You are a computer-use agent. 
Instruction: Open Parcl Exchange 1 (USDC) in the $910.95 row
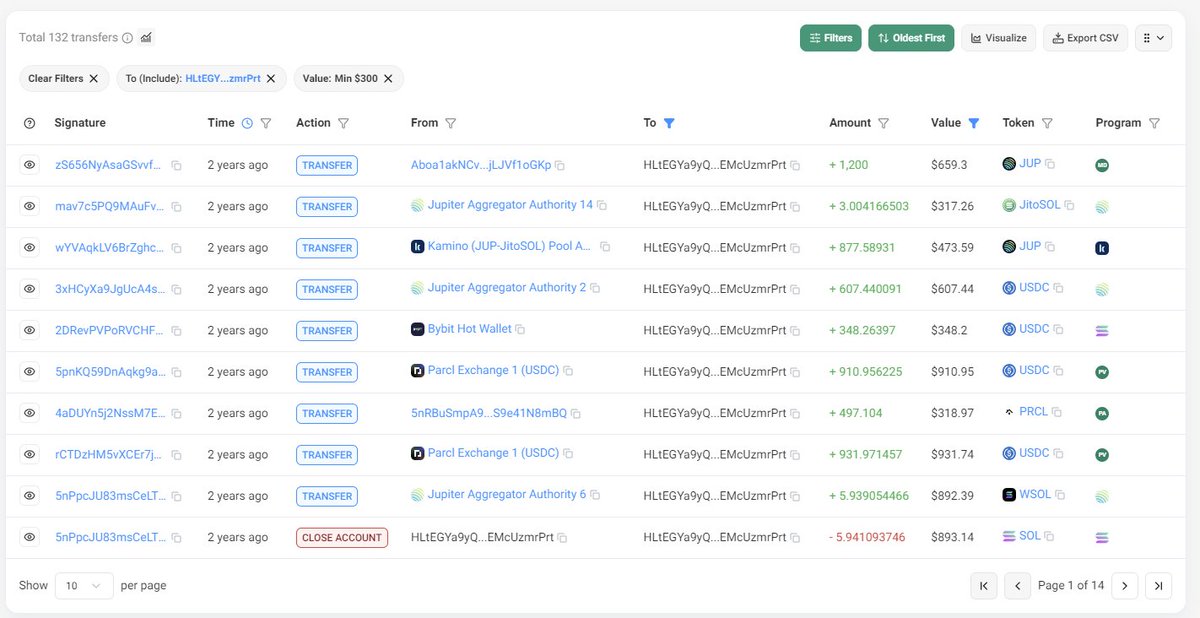493,371
